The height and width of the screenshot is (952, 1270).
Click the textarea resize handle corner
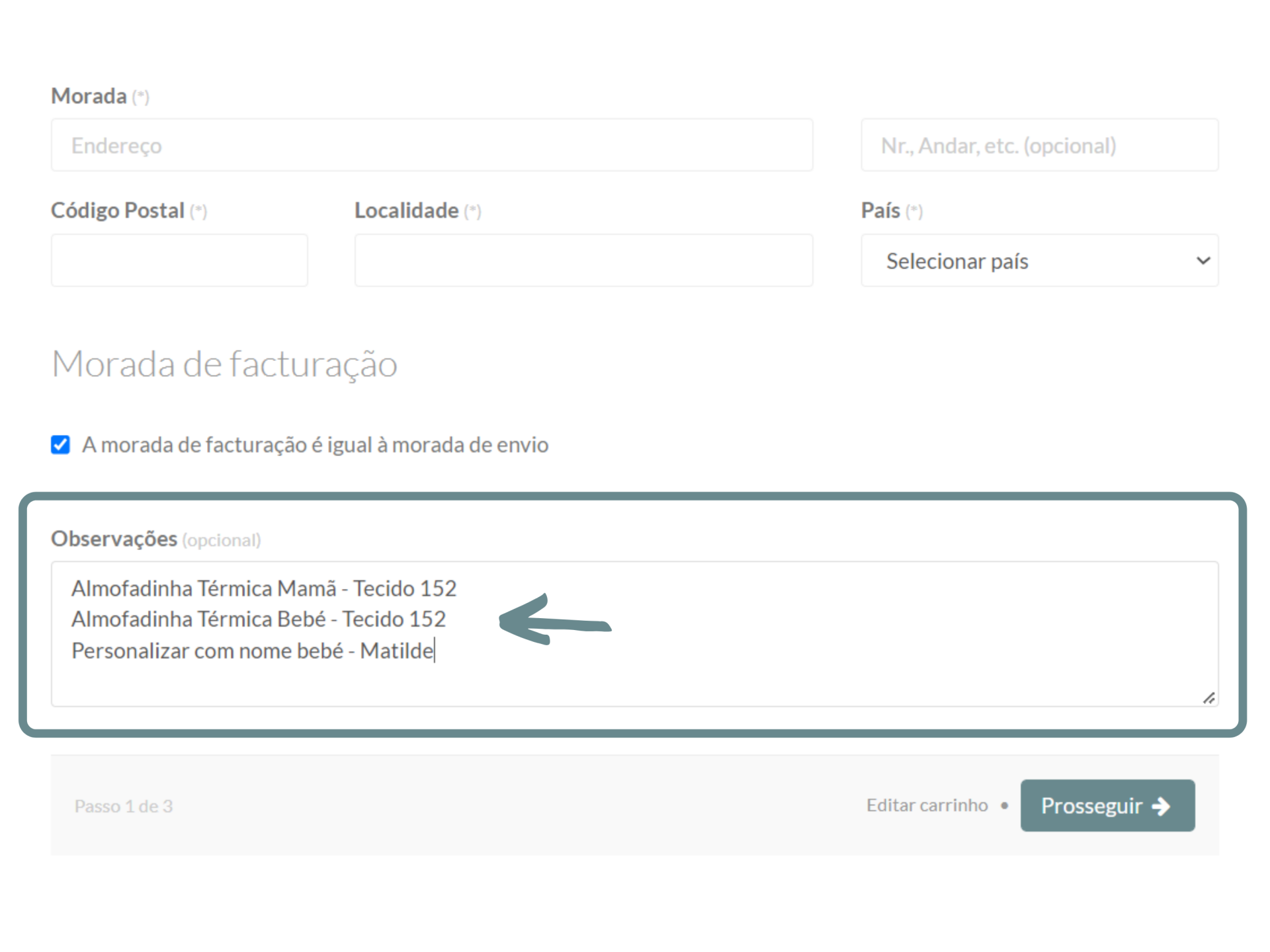[x=1208, y=698]
